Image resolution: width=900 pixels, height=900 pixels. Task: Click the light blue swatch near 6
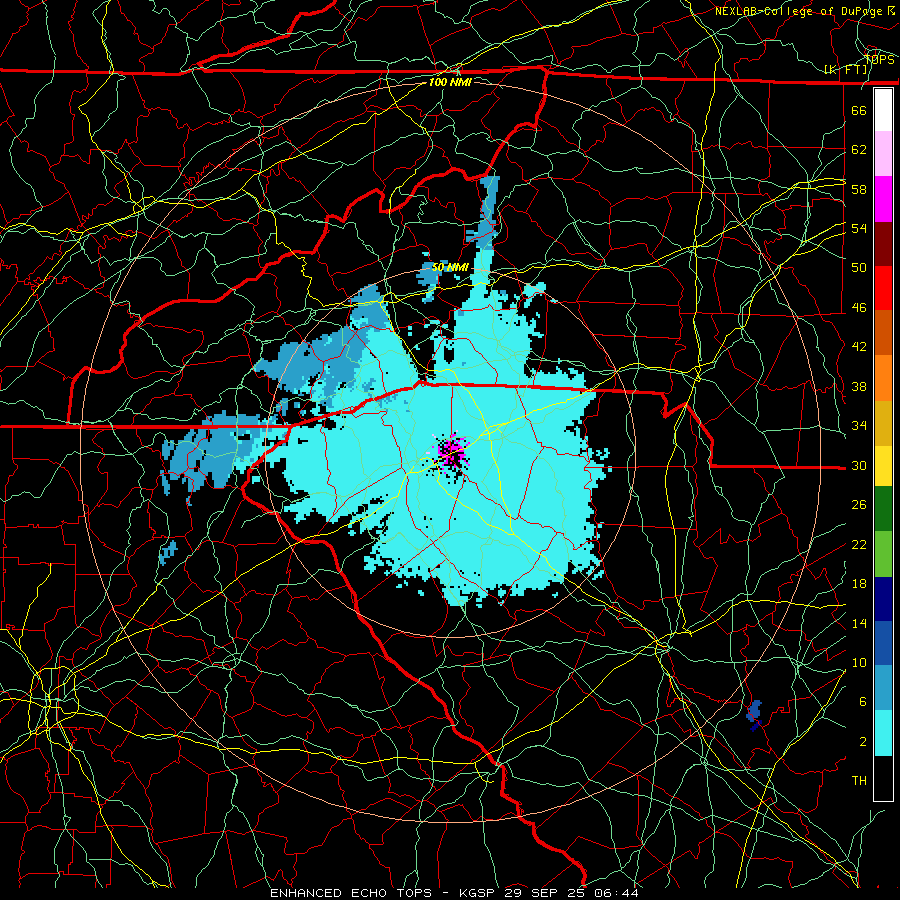[883, 688]
